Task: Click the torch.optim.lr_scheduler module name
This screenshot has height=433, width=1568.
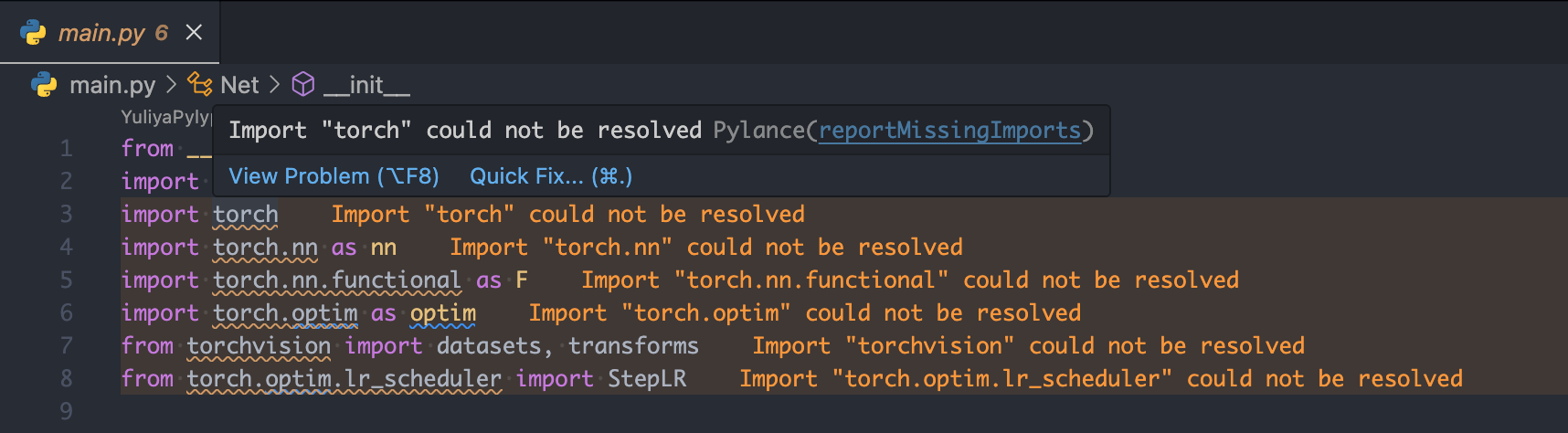Action: coord(344,379)
